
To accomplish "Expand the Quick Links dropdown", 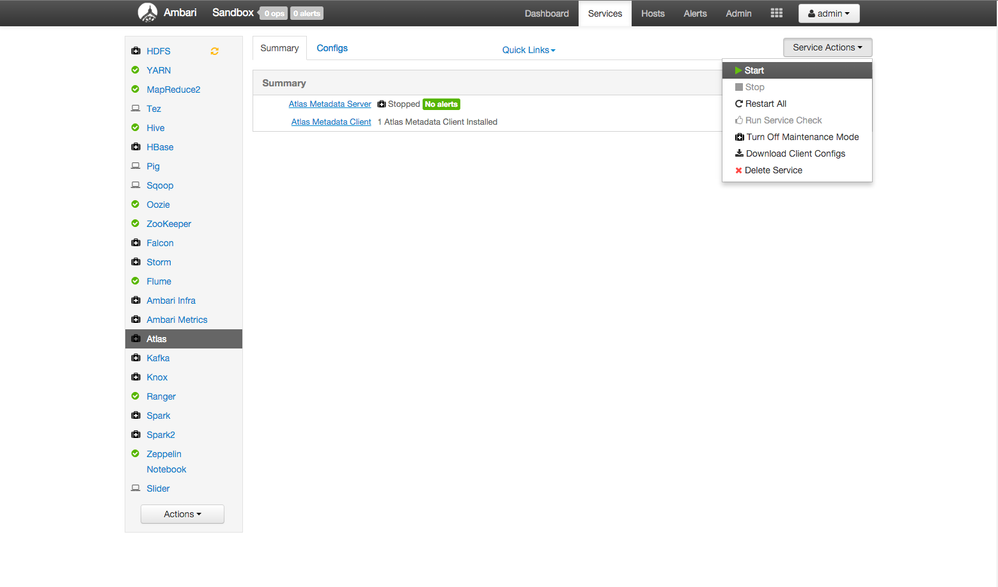I will [528, 50].
